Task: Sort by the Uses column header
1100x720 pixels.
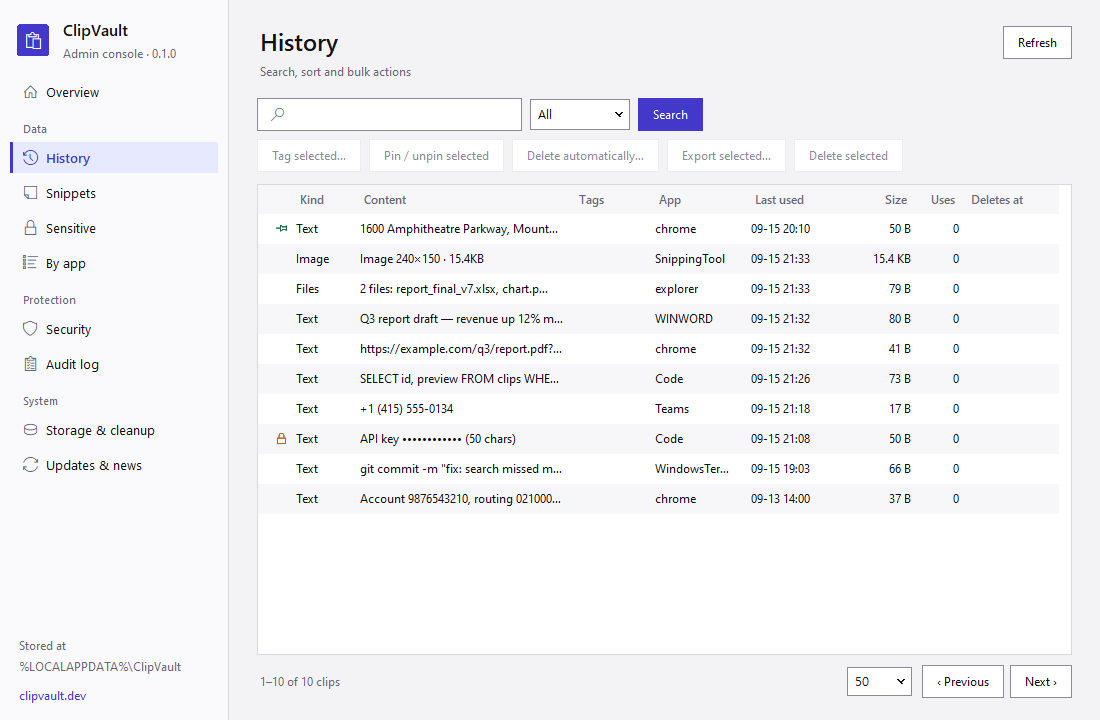Action: pyautogui.click(x=943, y=200)
